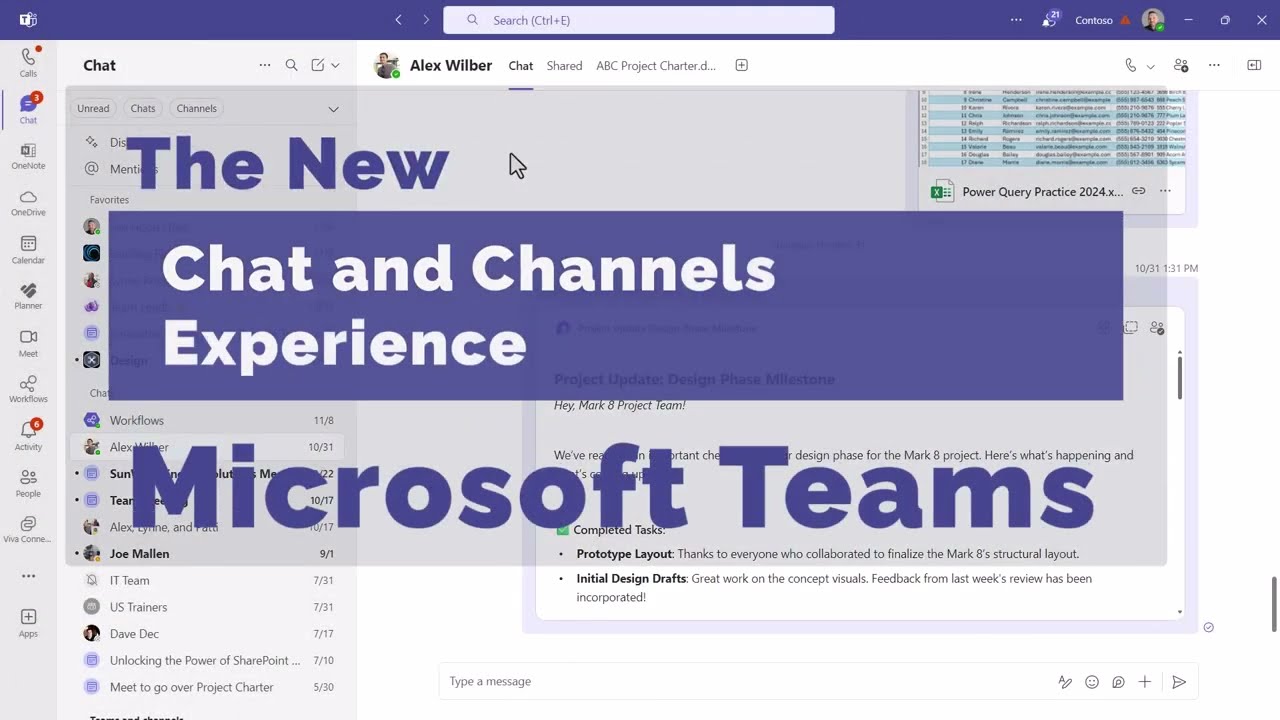Open Meet in the sidebar

28,343
